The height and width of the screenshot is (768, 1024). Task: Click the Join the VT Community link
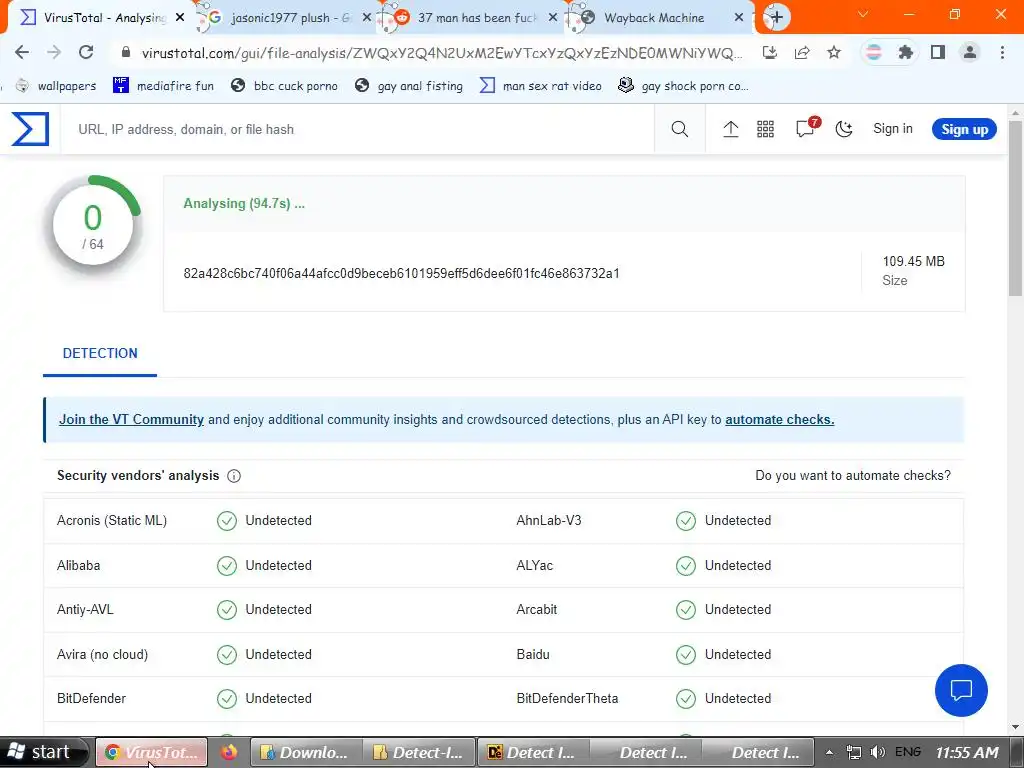131,419
